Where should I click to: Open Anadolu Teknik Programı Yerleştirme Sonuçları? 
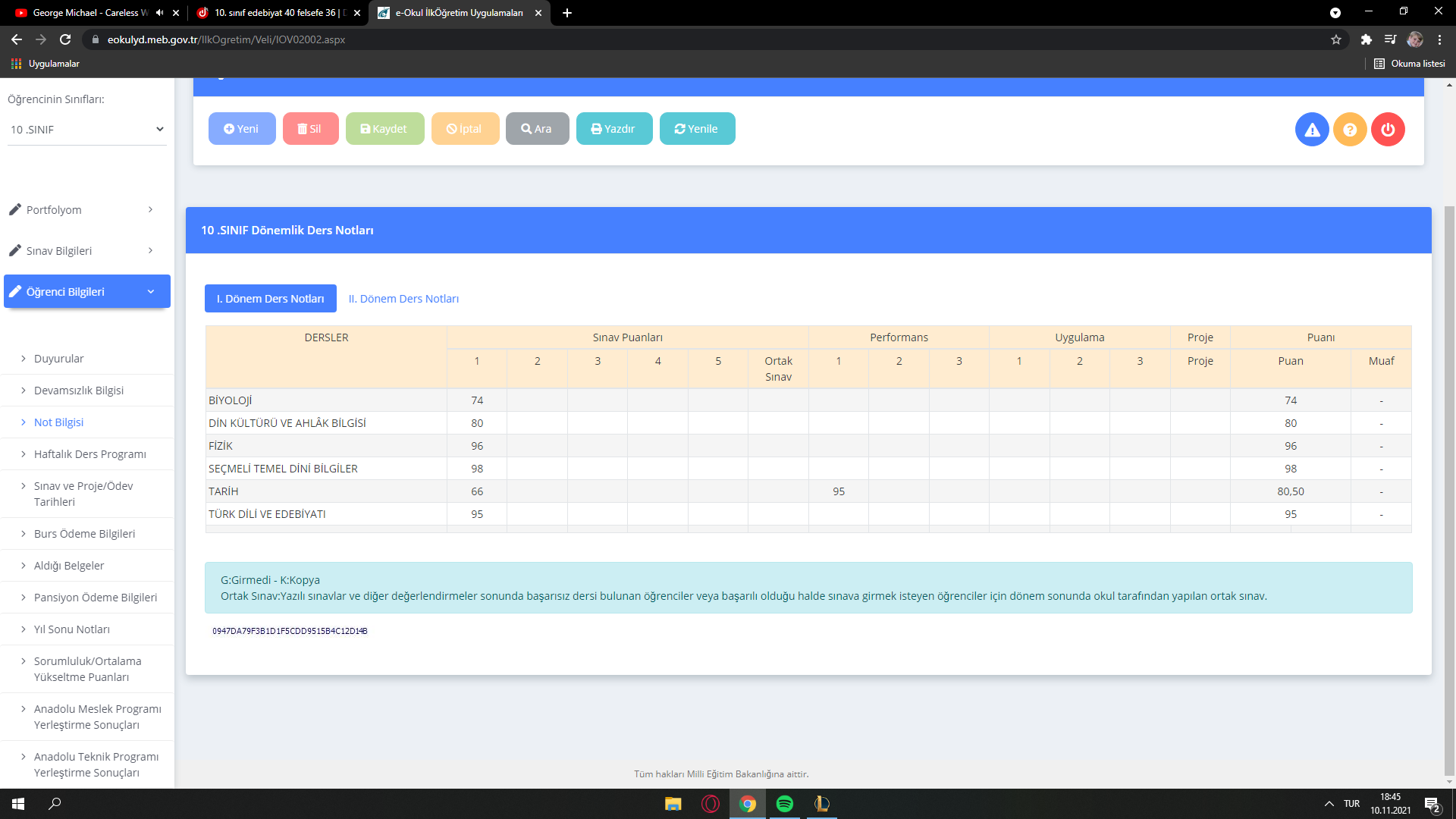pos(96,764)
